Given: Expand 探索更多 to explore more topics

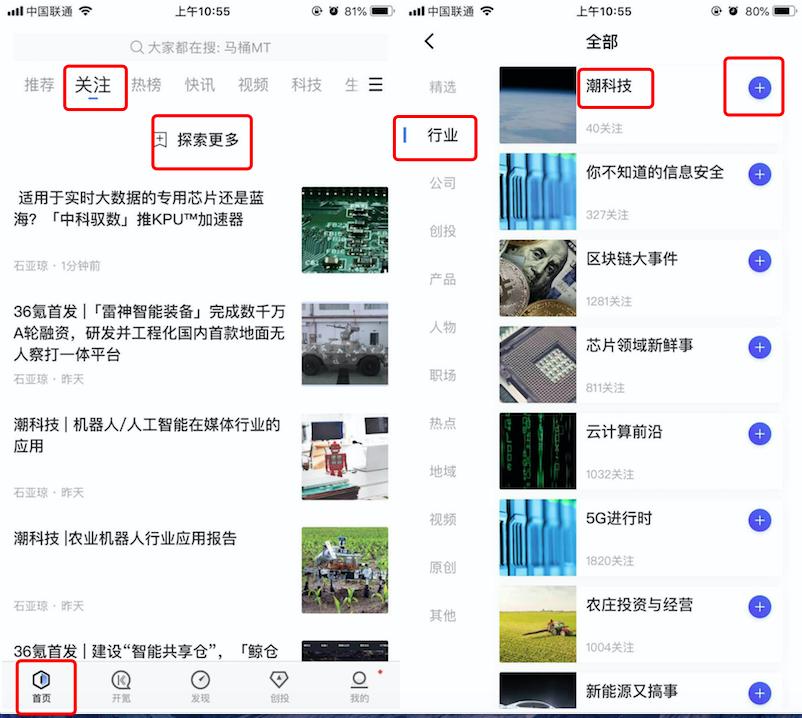Looking at the screenshot, I should [x=197, y=140].
